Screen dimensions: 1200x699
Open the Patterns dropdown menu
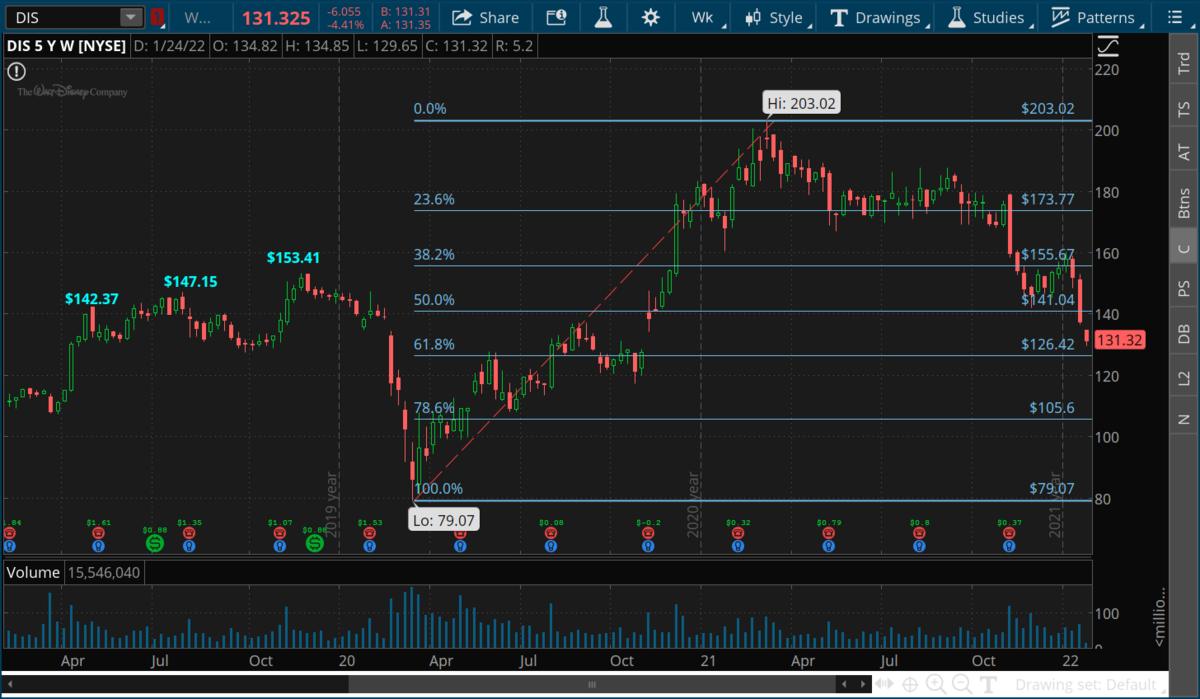point(1095,17)
